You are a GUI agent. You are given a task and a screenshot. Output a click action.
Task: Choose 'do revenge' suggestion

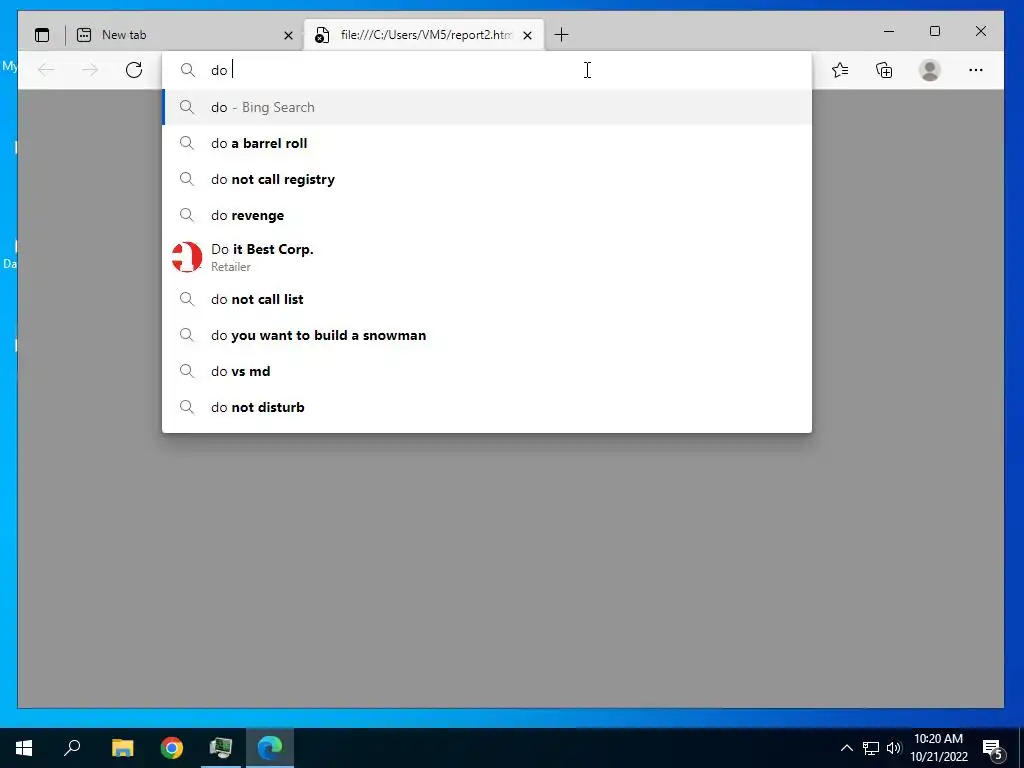pyautogui.click(x=487, y=215)
